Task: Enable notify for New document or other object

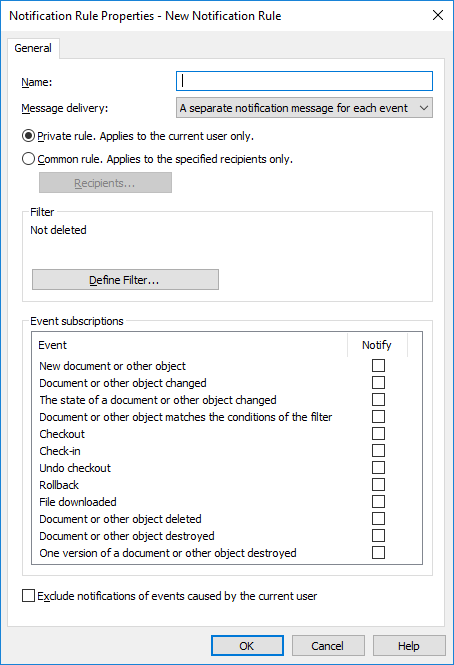Action: [x=378, y=366]
